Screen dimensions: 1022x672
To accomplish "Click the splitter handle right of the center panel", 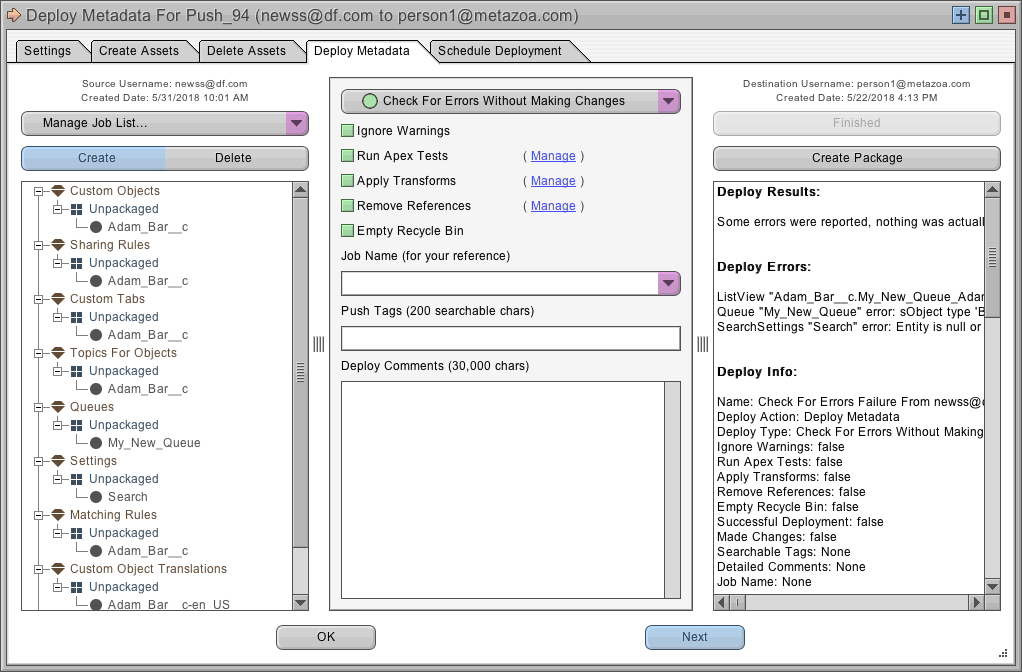I will point(703,344).
